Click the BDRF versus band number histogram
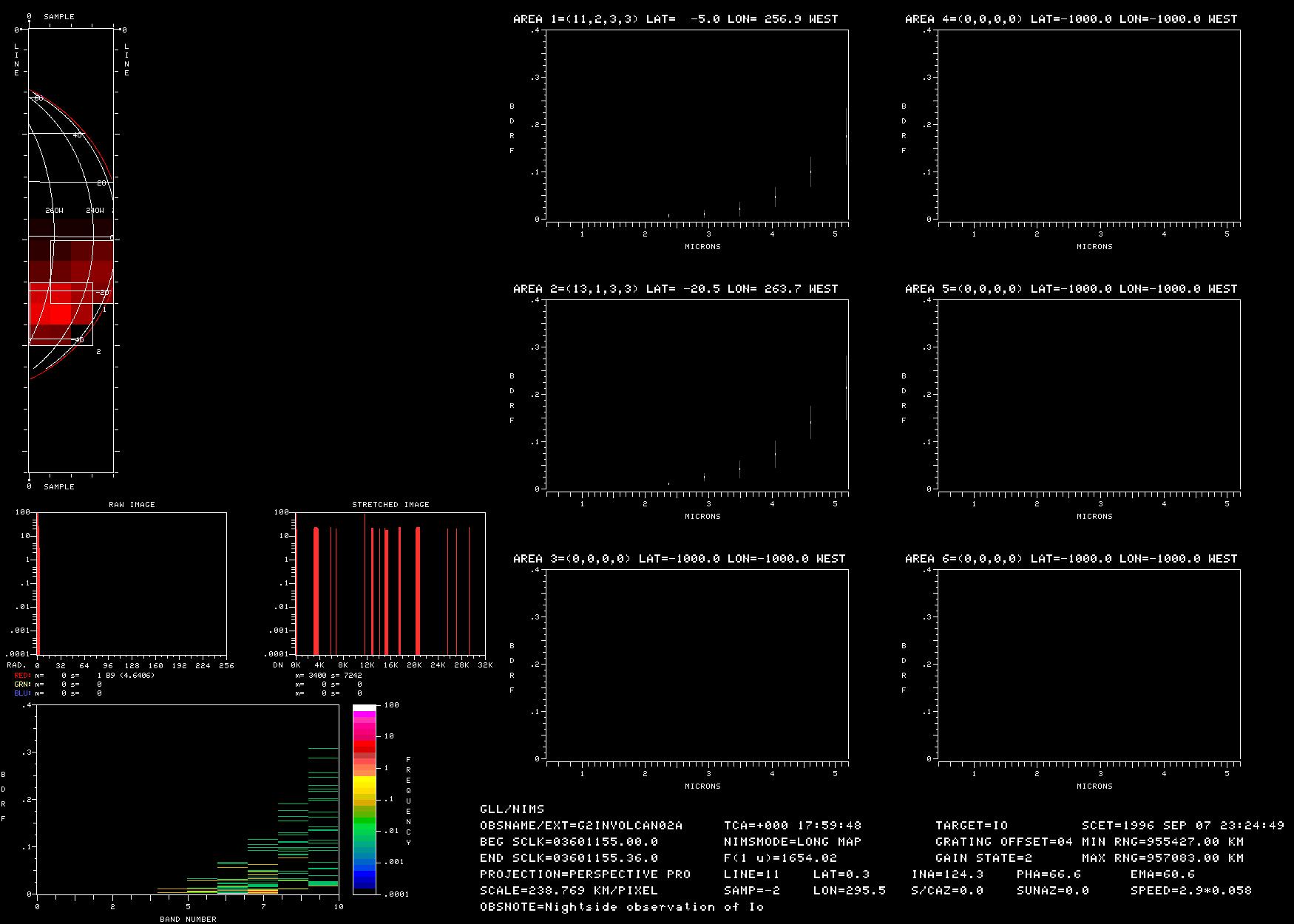This screenshot has width=1294, height=924. click(188, 800)
